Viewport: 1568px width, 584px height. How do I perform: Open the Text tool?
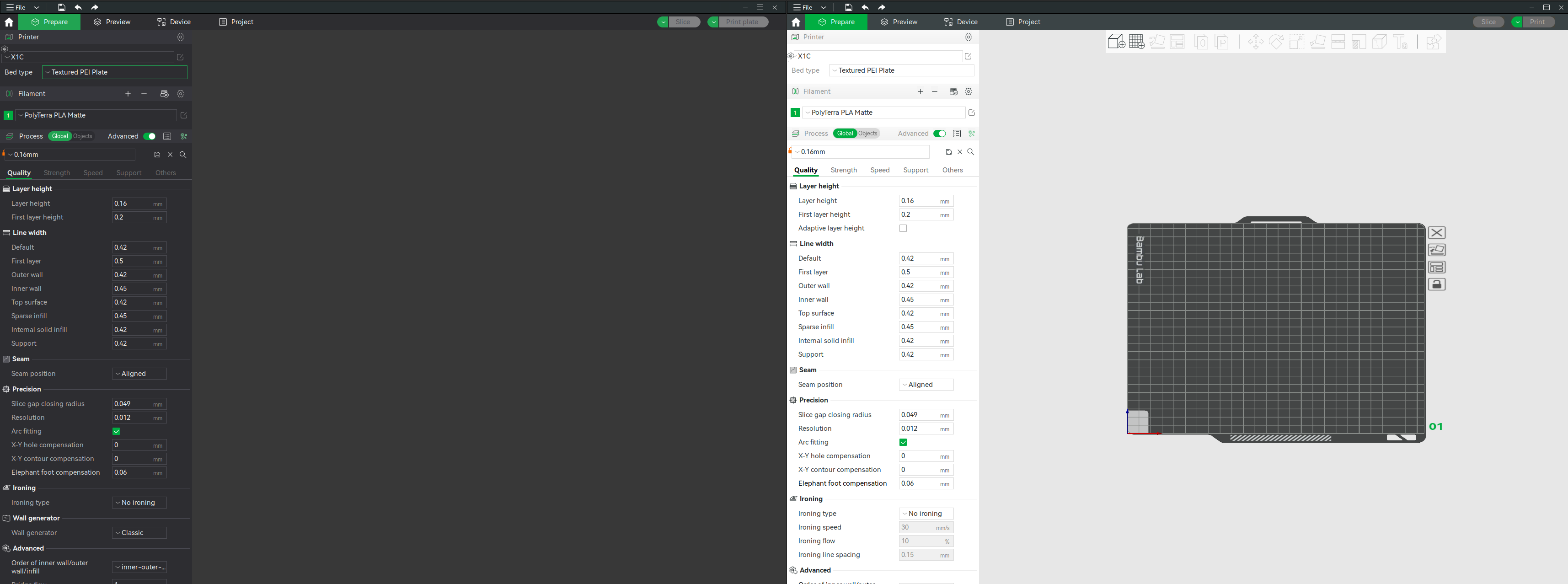pos(1401,42)
